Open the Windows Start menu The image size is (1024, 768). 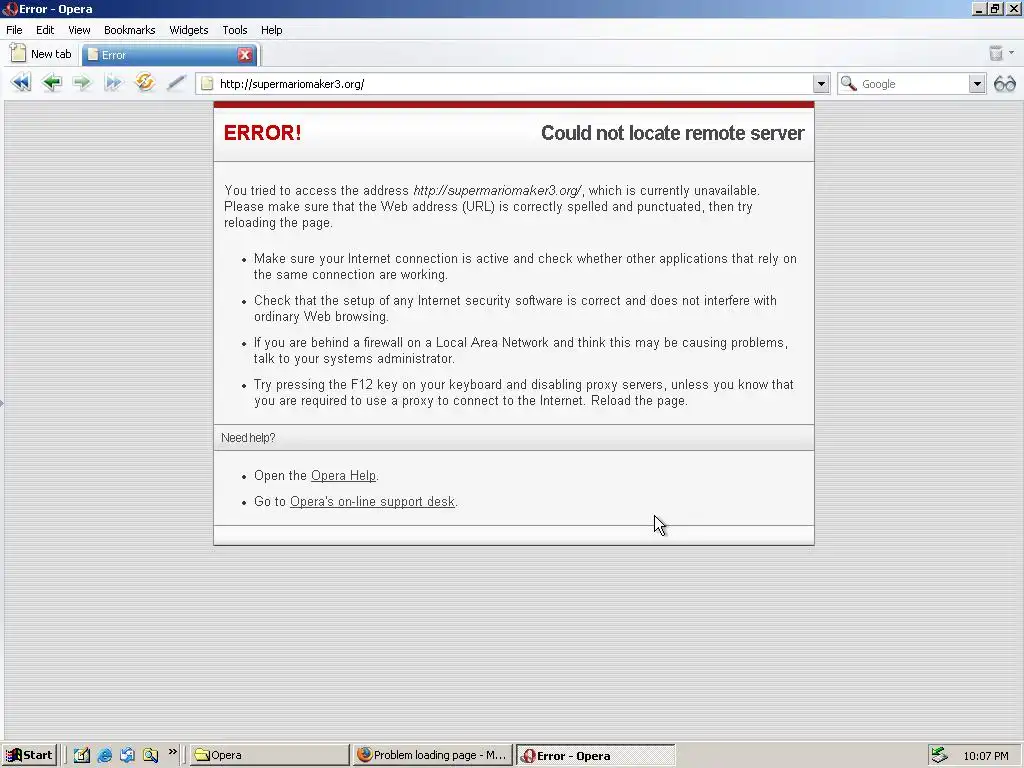pos(29,755)
